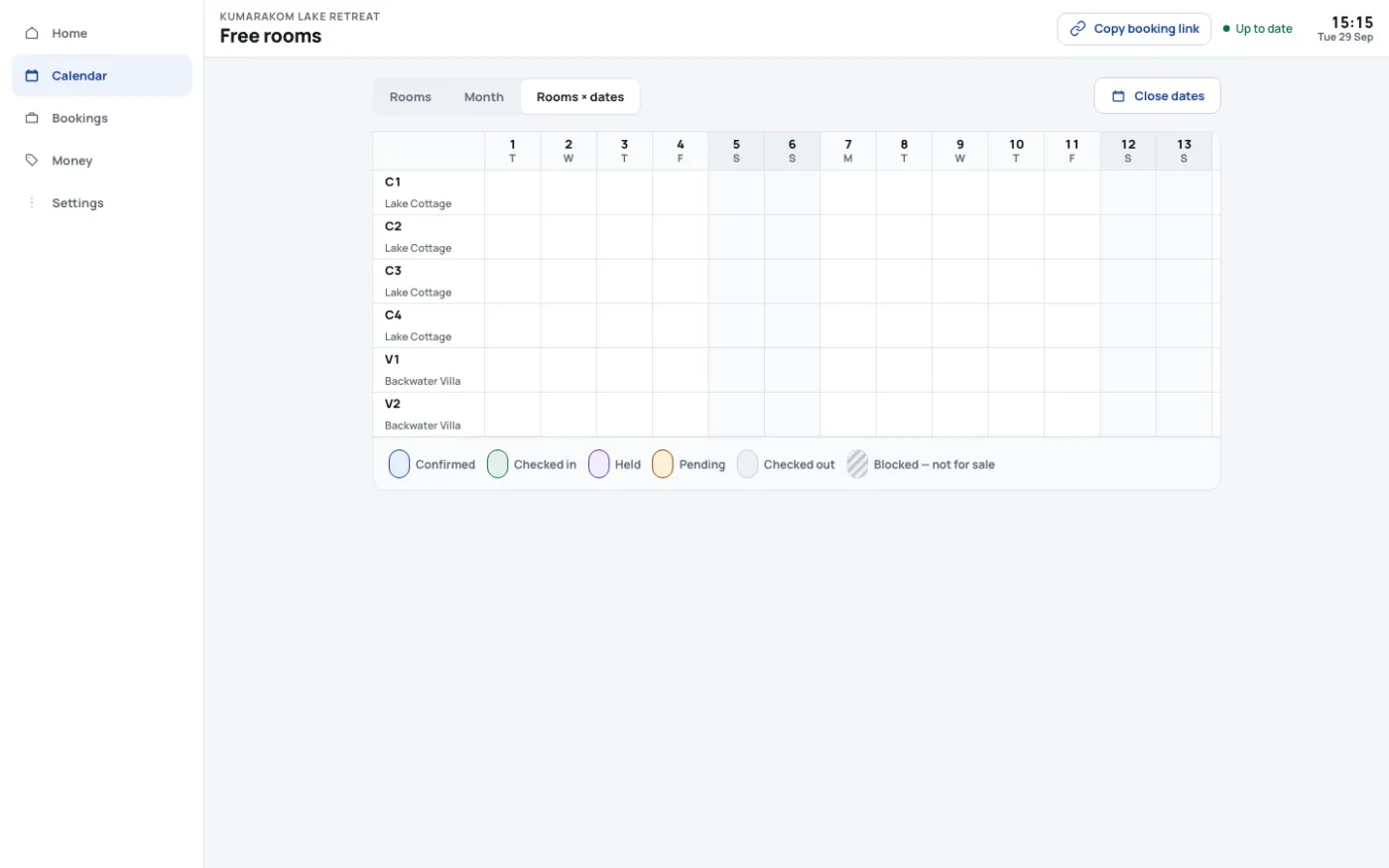Click the Pending orange legend swatch
Image resolution: width=1389 pixels, height=868 pixels.
coord(662,464)
